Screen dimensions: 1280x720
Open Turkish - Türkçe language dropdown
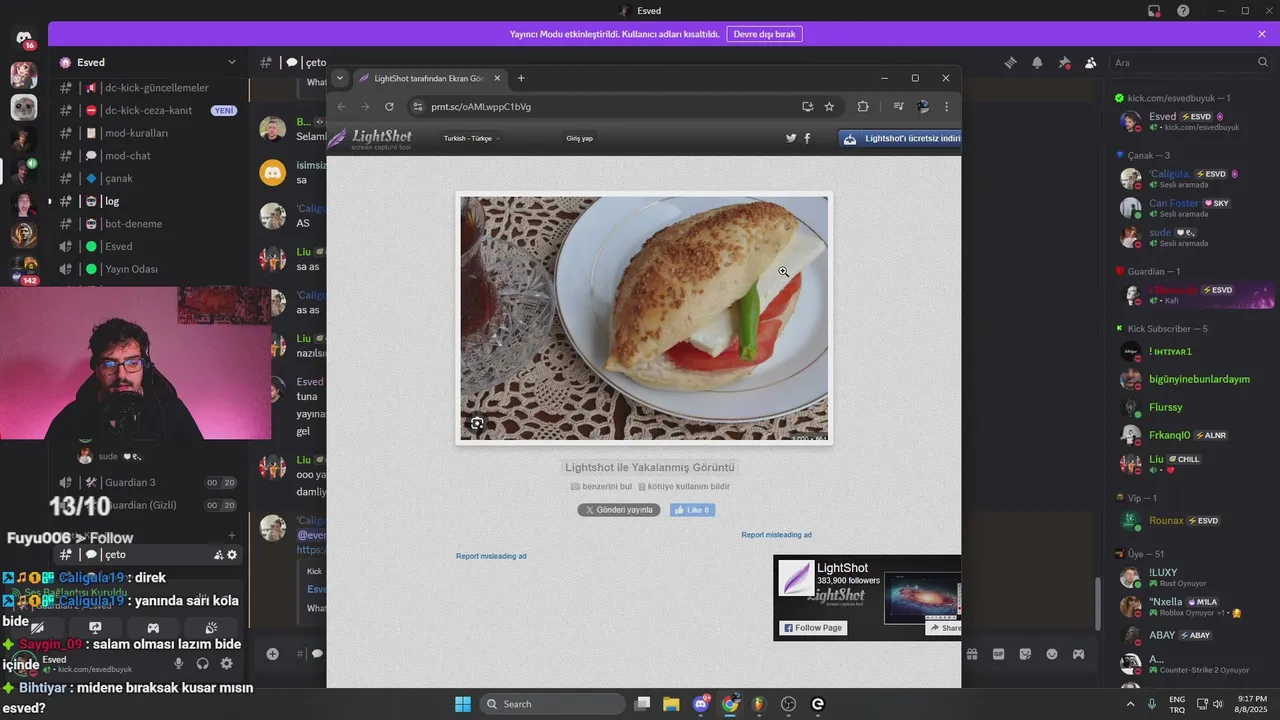pyautogui.click(x=471, y=138)
